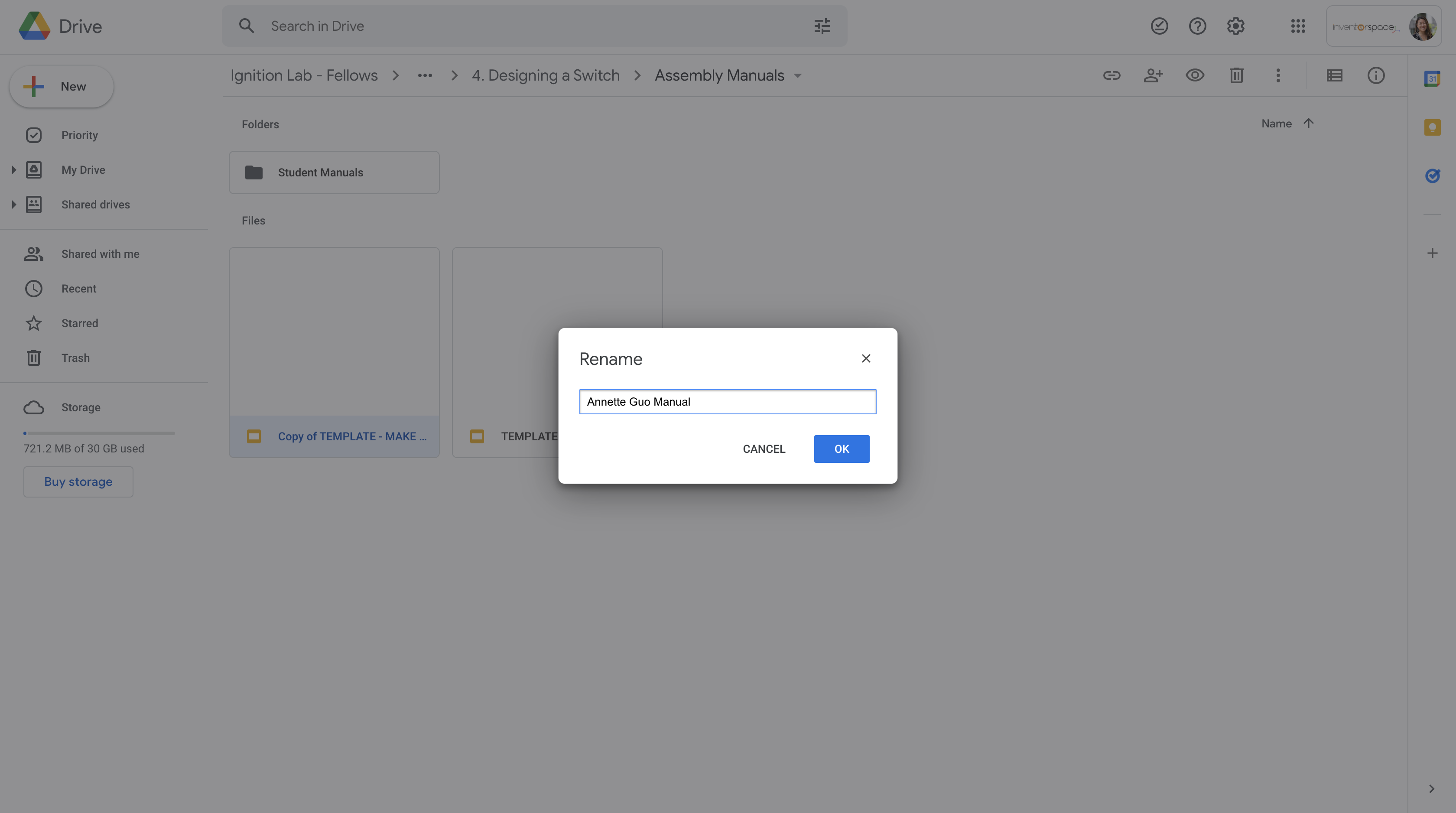The height and width of the screenshot is (813, 1456).
Task: Reverse the Name sort direction arrow
Action: pos(1308,123)
